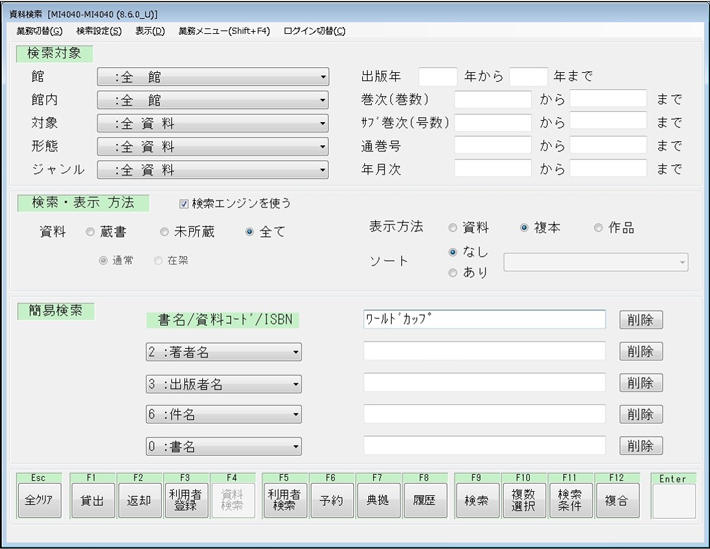The width and height of the screenshot is (710, 549).
Task: Click サブ巻次(号数) from field
Action: 493,122
